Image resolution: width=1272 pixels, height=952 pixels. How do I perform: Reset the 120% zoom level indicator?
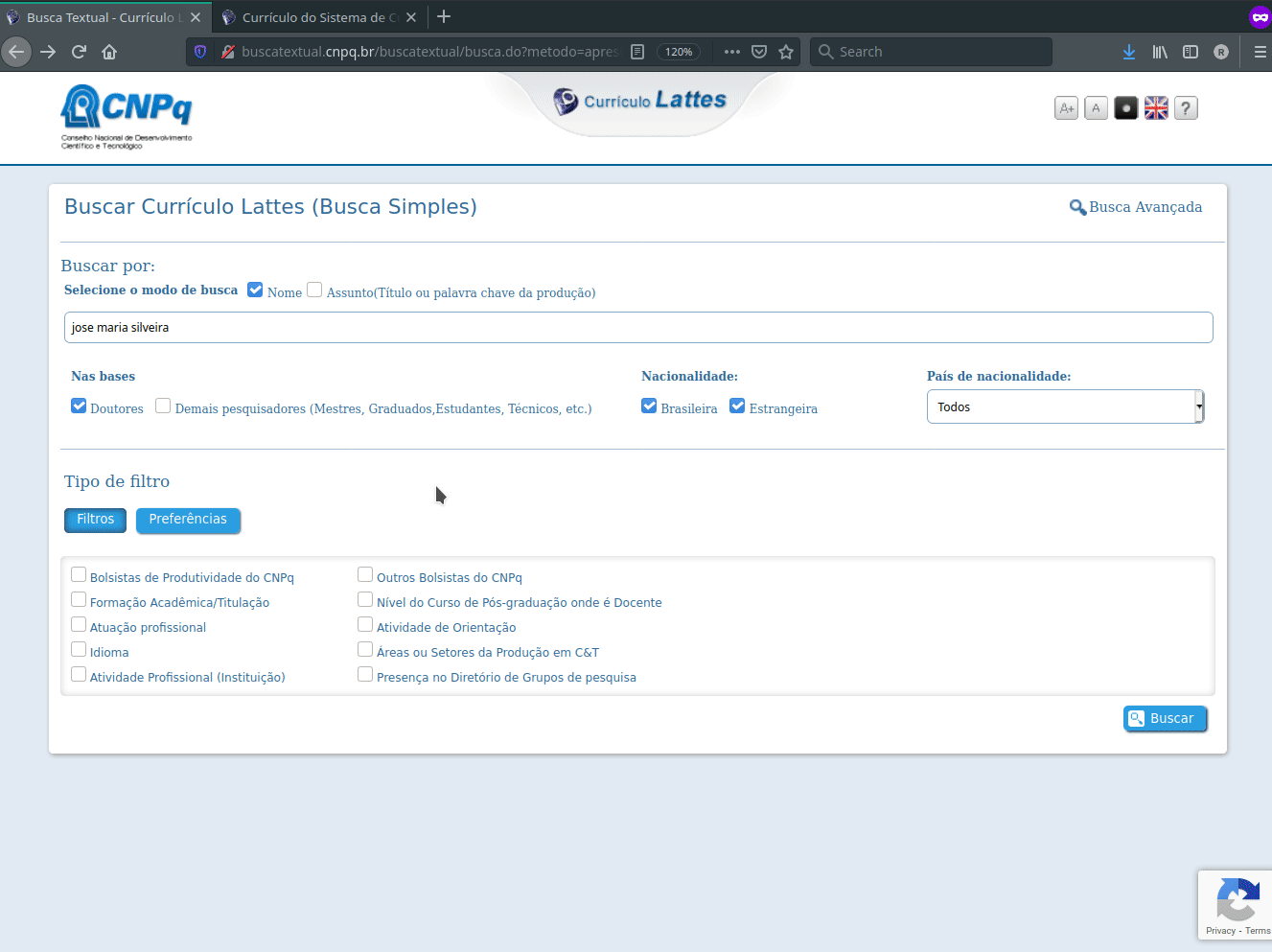click(x=679, y=52)
